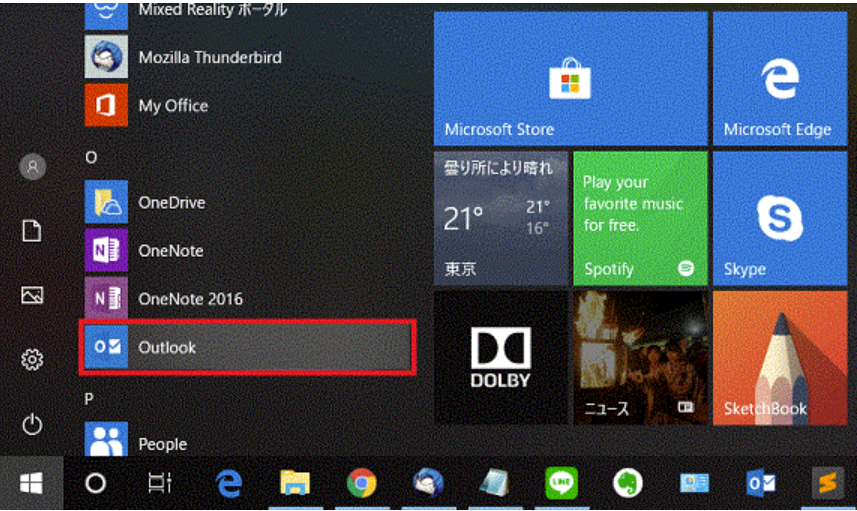The width and height of the screenshot is (857, 511).
Task: Click the Windows Start button
Action: (31, 483)
